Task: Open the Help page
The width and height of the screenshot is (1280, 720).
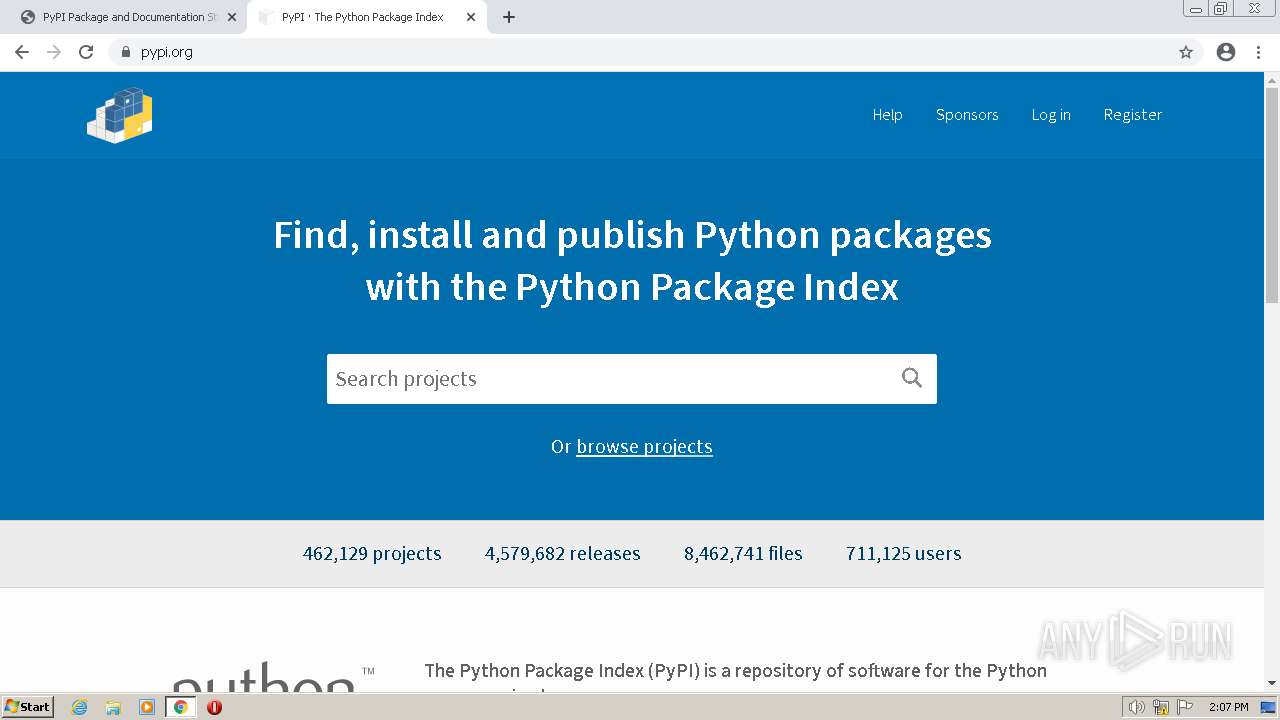Action: pos(887,115)
